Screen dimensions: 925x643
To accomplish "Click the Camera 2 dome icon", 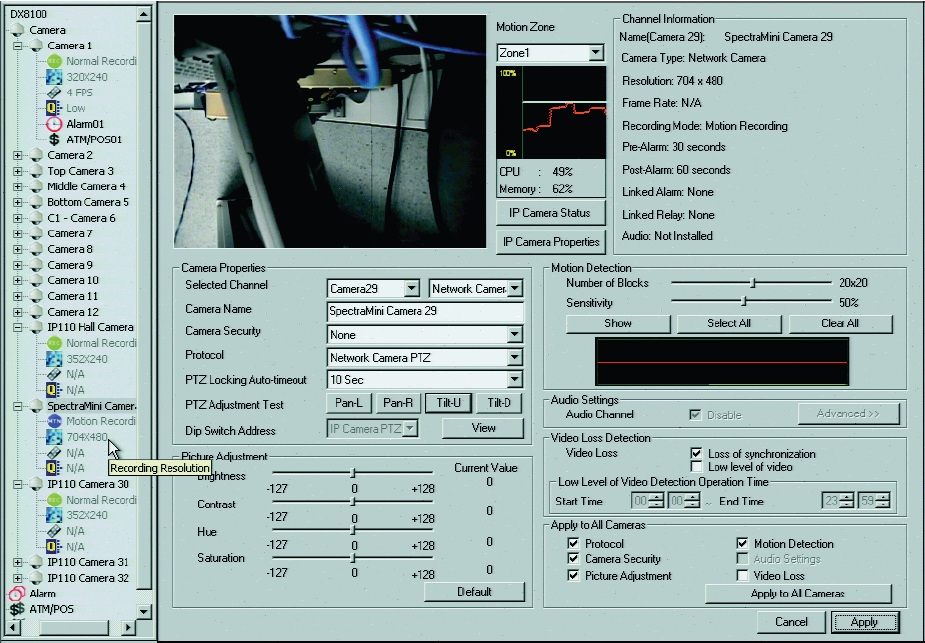I will [36, 155].
